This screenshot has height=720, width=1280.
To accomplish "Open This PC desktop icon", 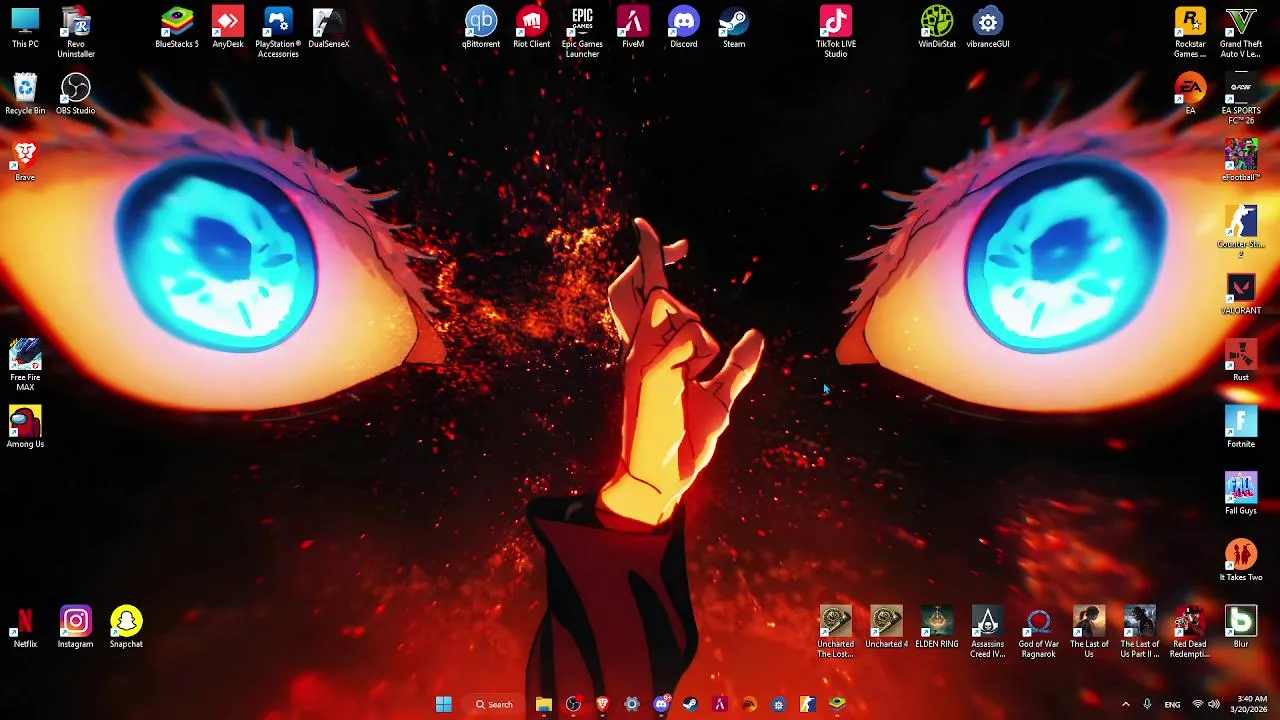I will (x=25, y=28).
